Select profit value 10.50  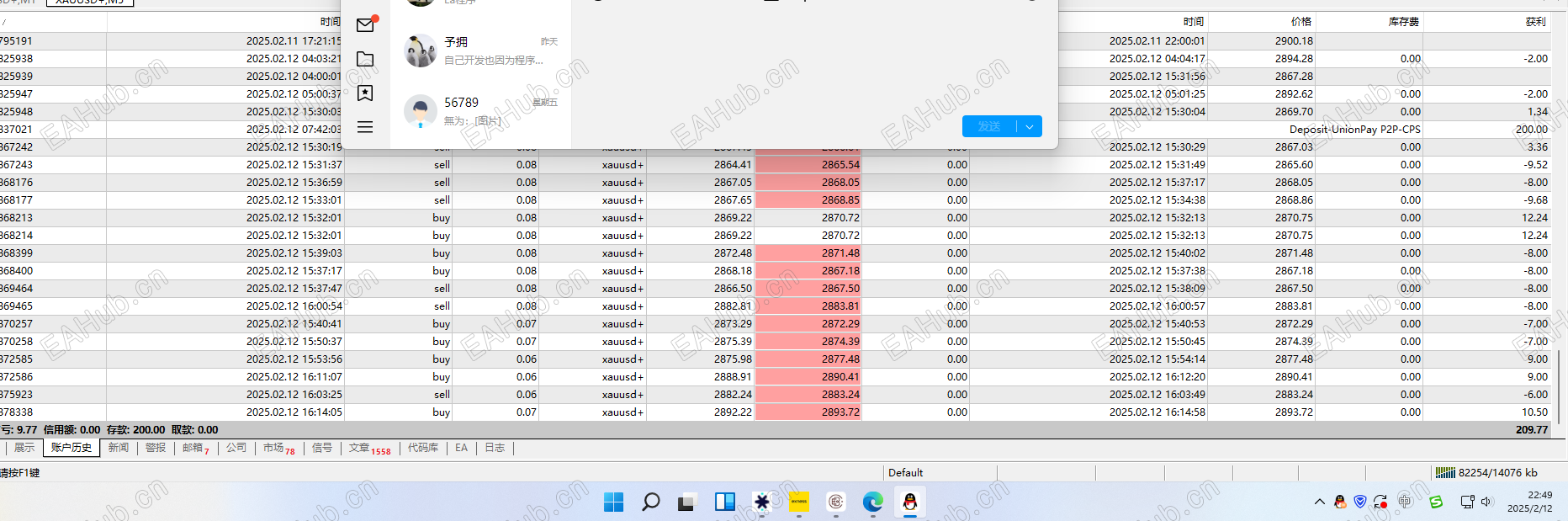pyautogui.click(x=1534, y=412)
